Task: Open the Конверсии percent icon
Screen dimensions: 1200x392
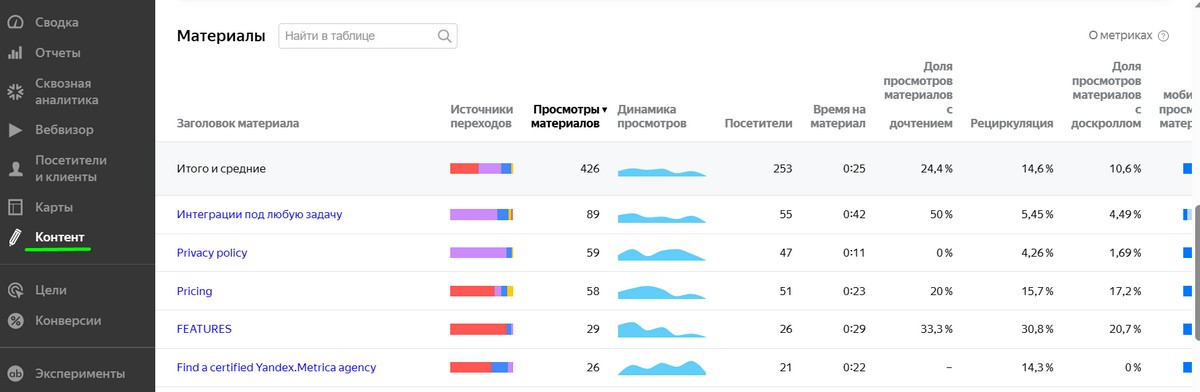Action: [15, 321]
